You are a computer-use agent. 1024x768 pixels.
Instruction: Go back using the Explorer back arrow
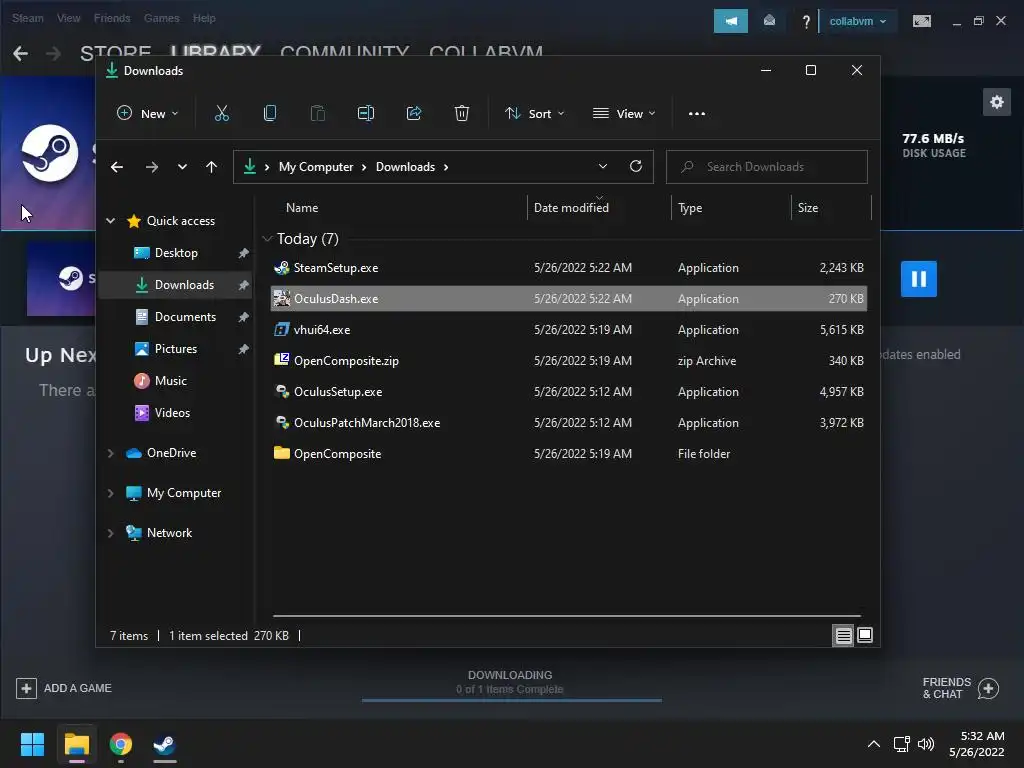point(117,167)
